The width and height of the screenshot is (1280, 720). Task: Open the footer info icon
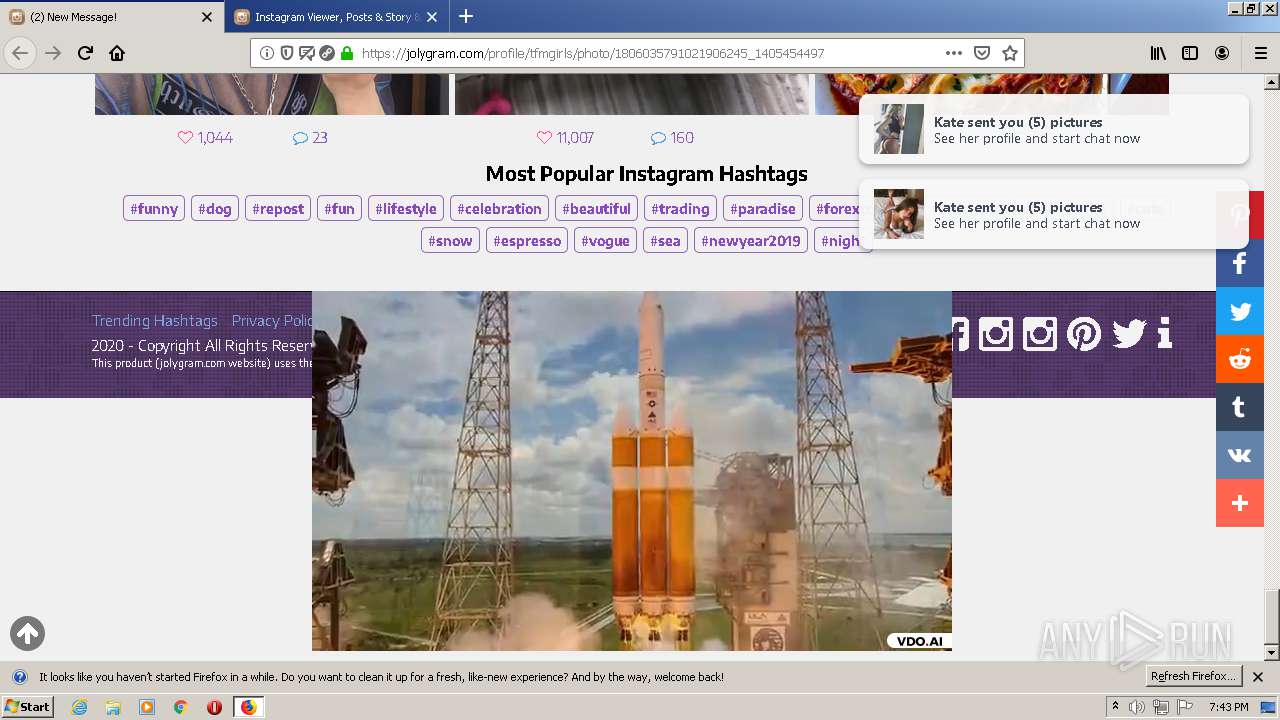point(1164,333)
